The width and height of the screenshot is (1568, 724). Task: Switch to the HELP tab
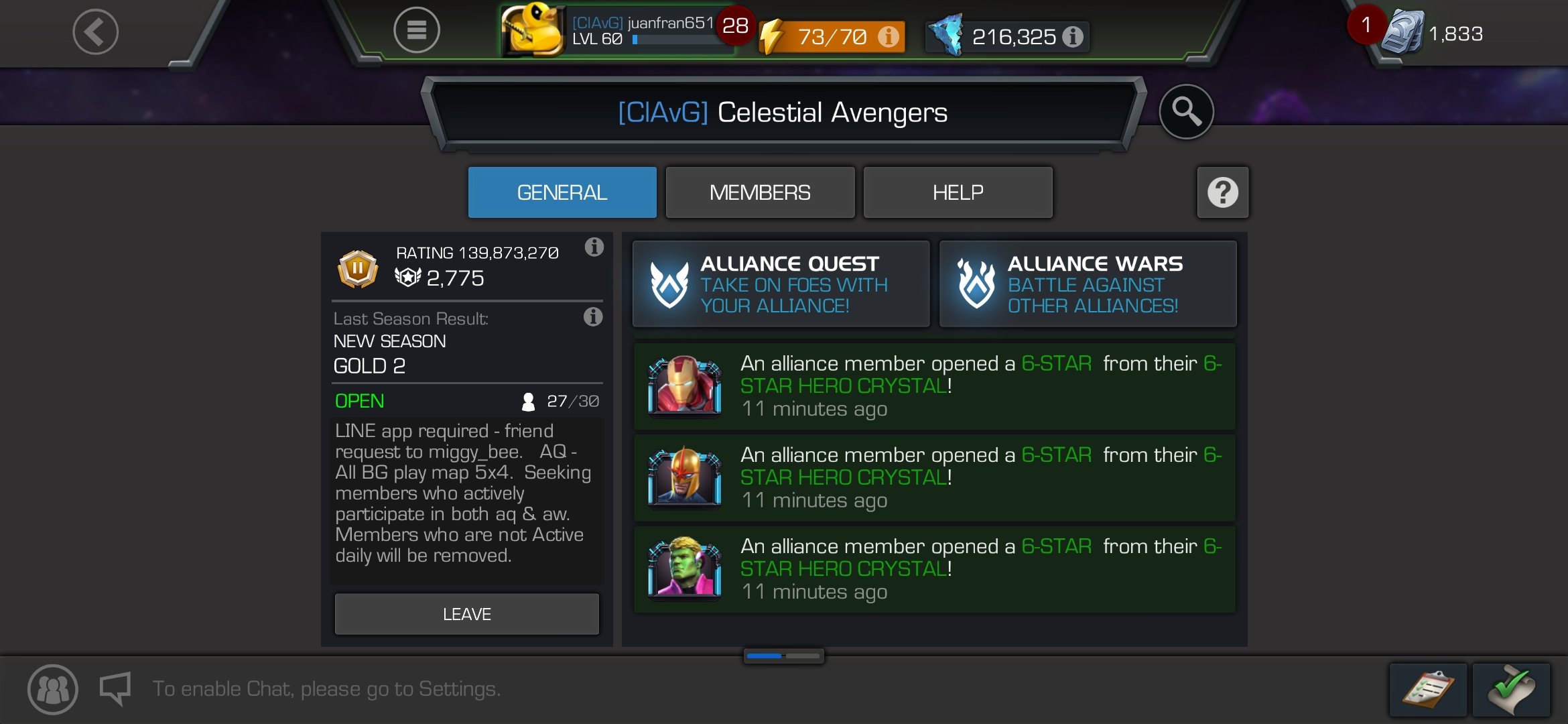(x=958, y=193)
